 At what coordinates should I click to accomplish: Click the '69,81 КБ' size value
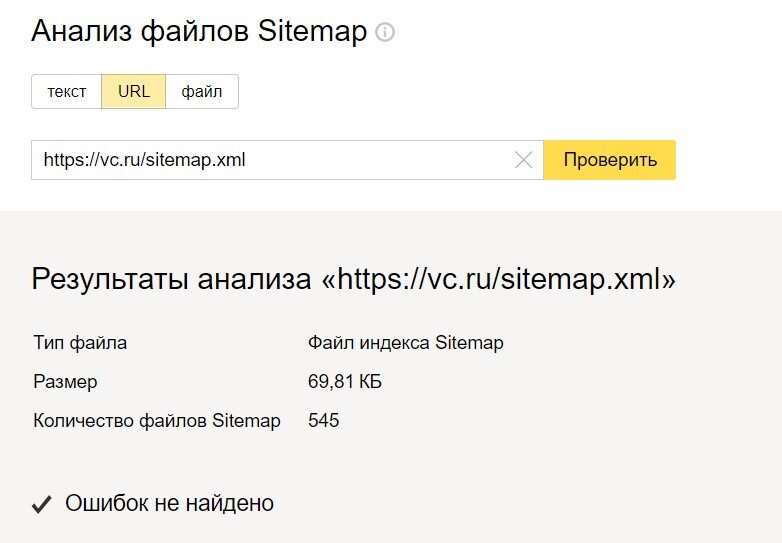point(345,382)
